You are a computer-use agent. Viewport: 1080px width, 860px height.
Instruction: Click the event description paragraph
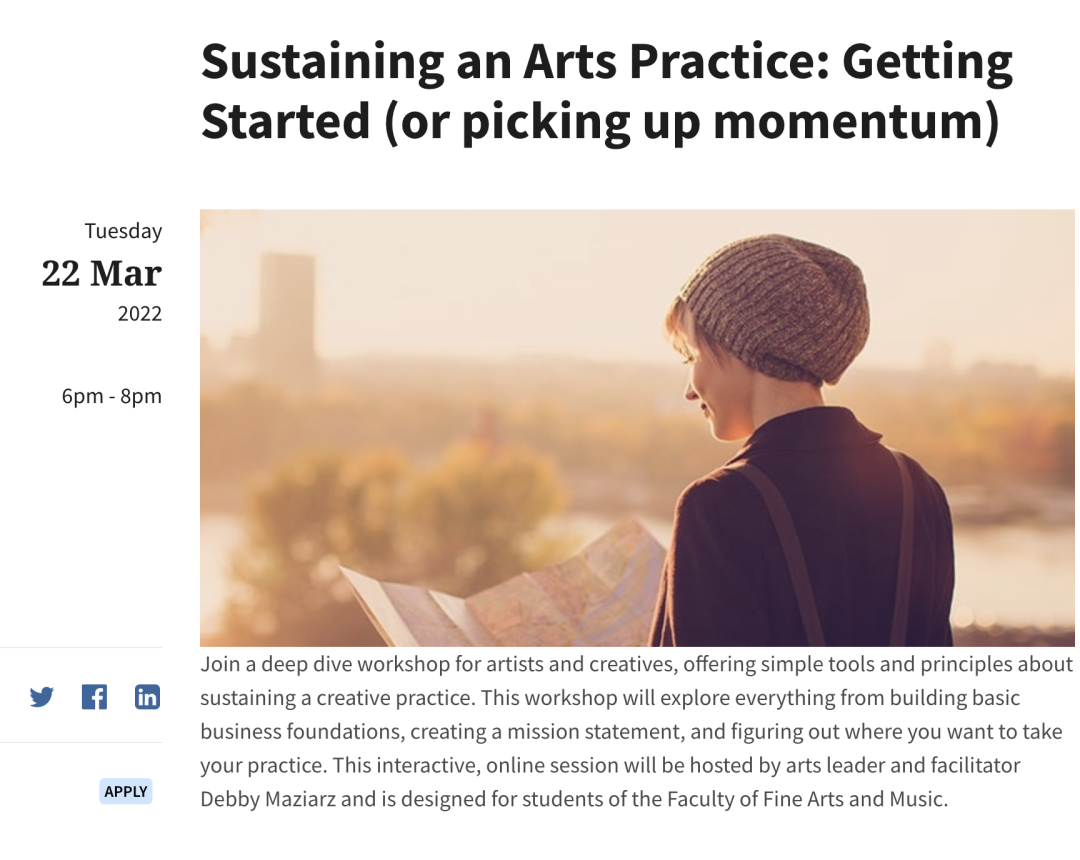click(637, 731)
